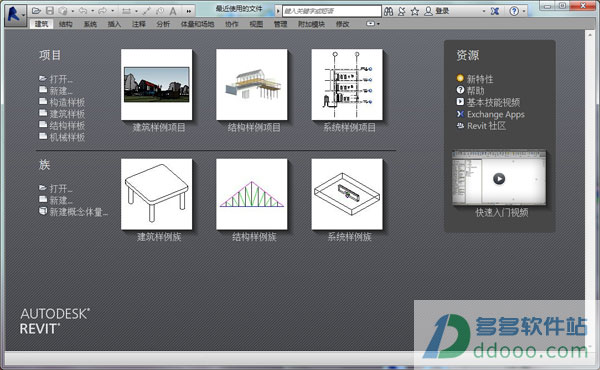Expand the Redo history dropdown arrow

112,11
